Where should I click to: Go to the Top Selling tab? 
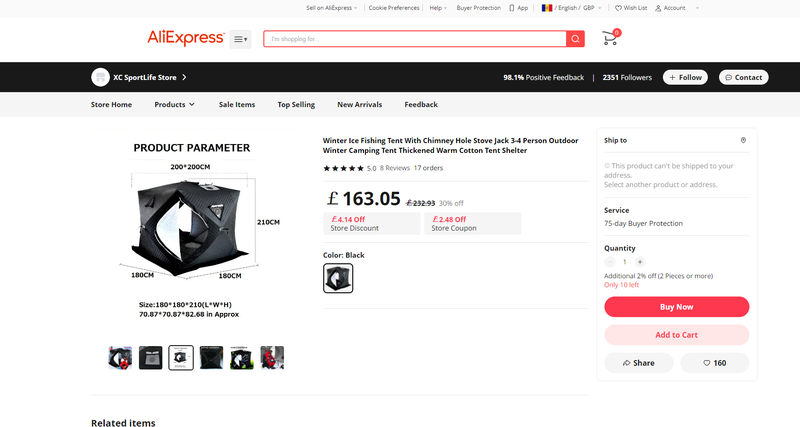tap(296, 104)
